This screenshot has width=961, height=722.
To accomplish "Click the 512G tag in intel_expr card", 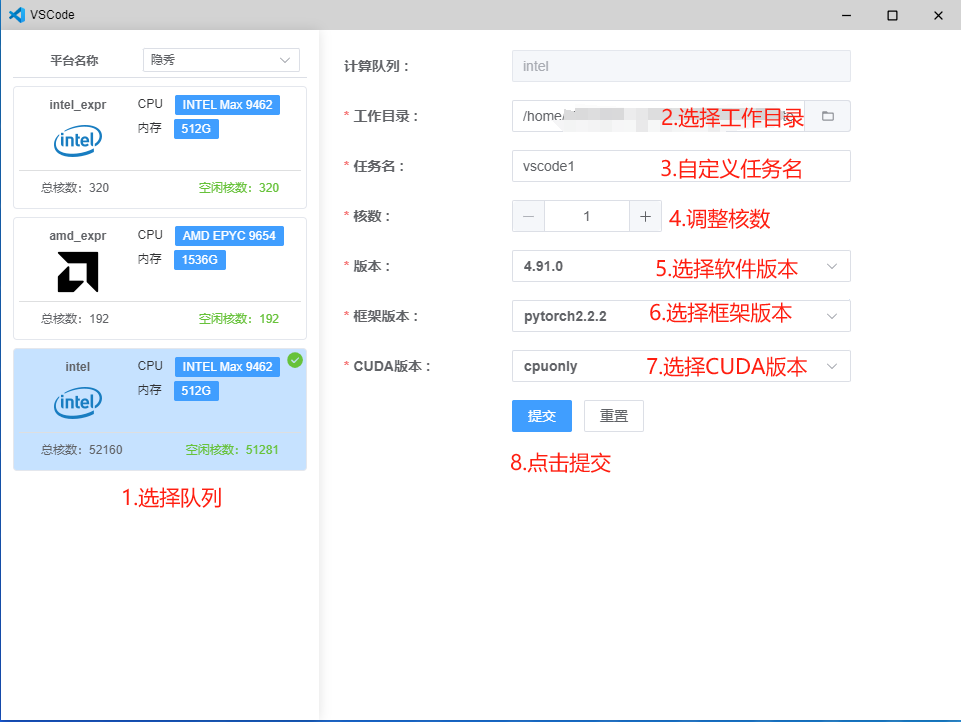I will point(196,129).
